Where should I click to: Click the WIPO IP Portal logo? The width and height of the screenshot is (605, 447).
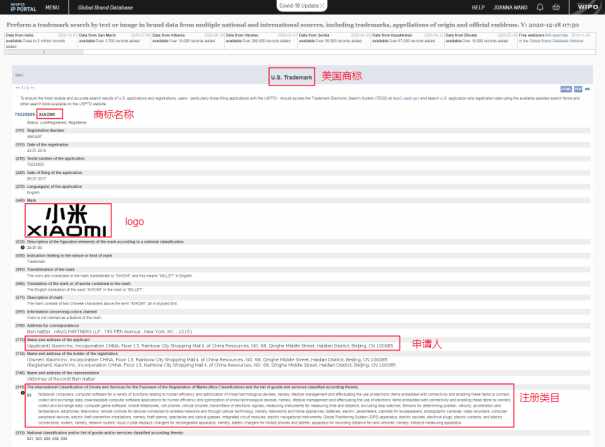tap(23, 7)
